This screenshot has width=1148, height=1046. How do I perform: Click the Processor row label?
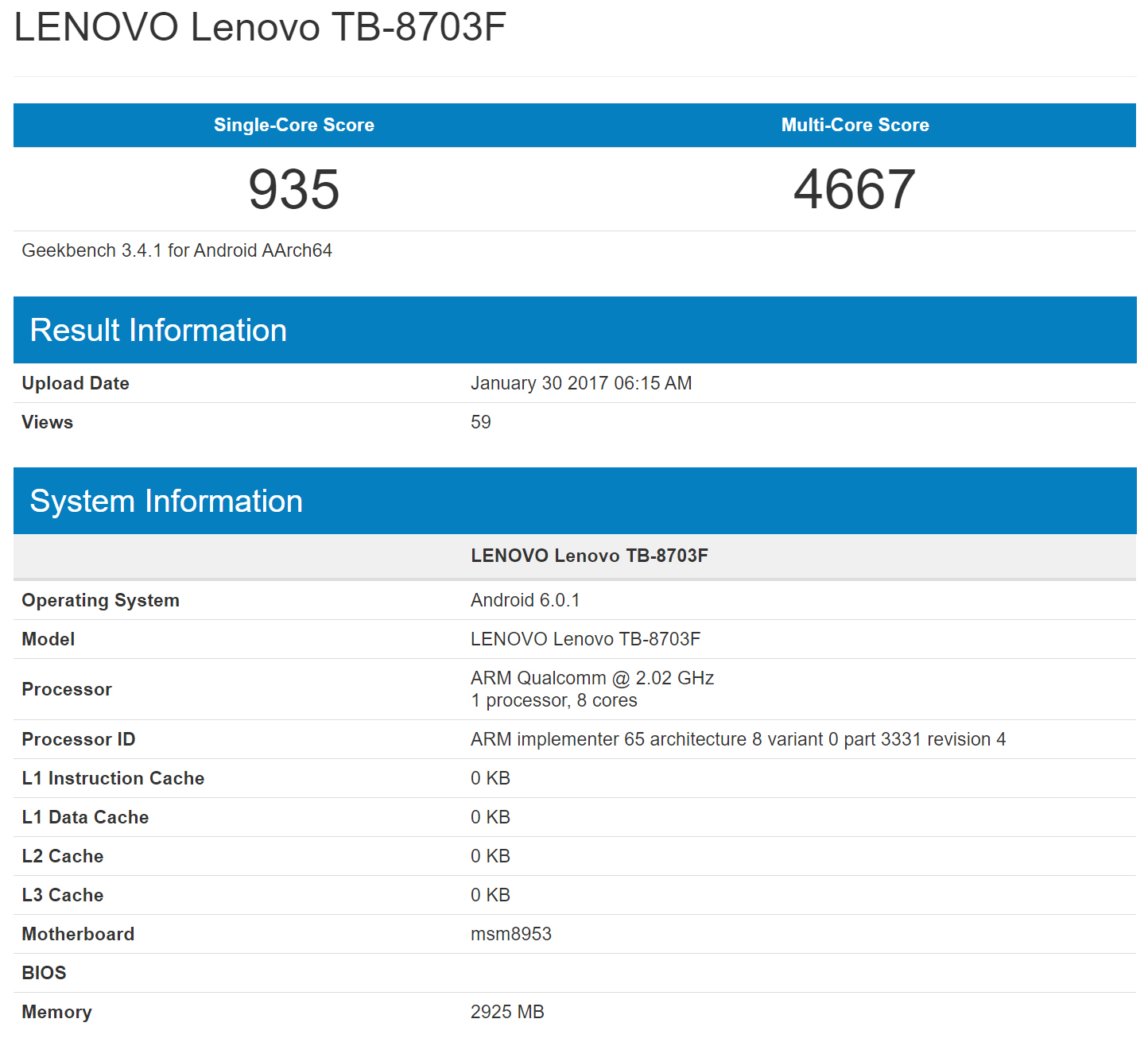[67, 689]
